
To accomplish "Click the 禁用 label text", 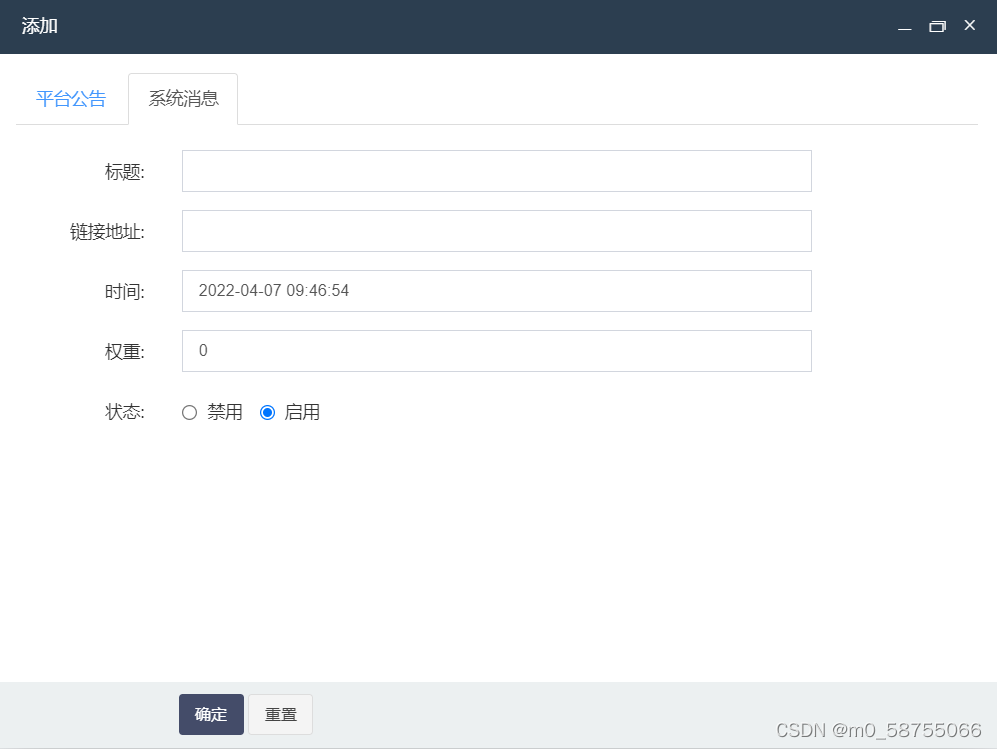I will (224, 412).
